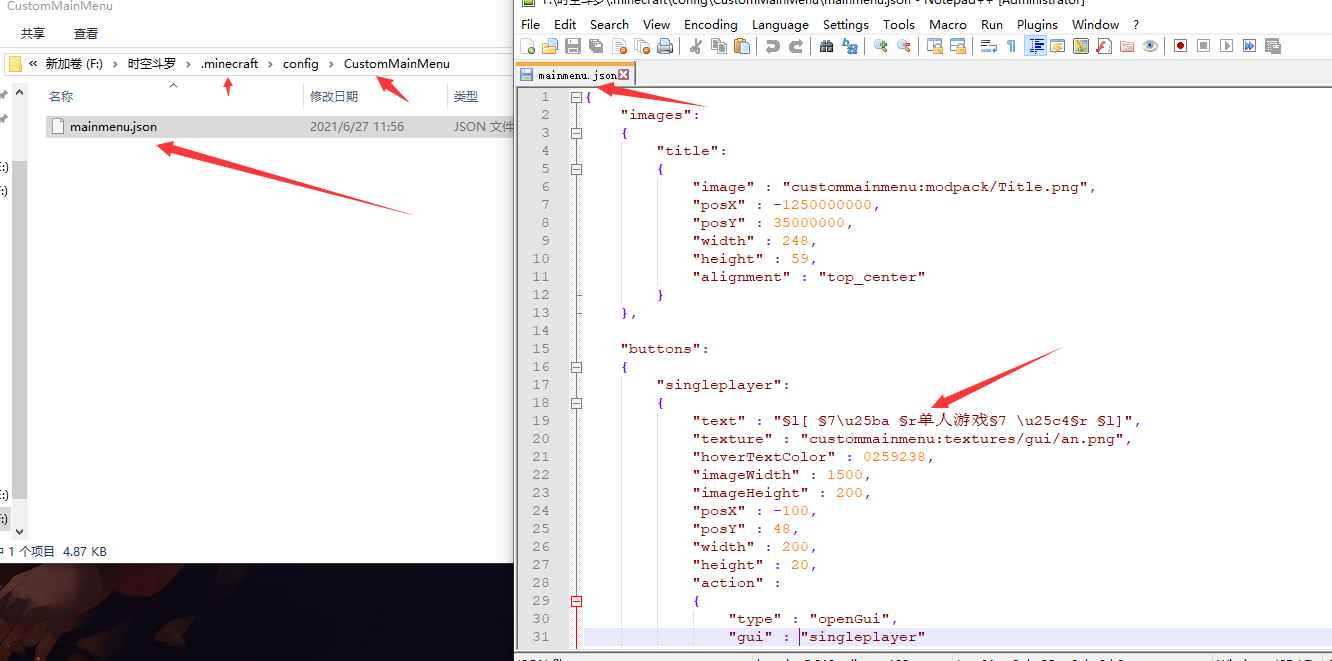Viewport: 1332px width, 661px height.
Task: Click the Cut scissors icon
Action: 696,46
